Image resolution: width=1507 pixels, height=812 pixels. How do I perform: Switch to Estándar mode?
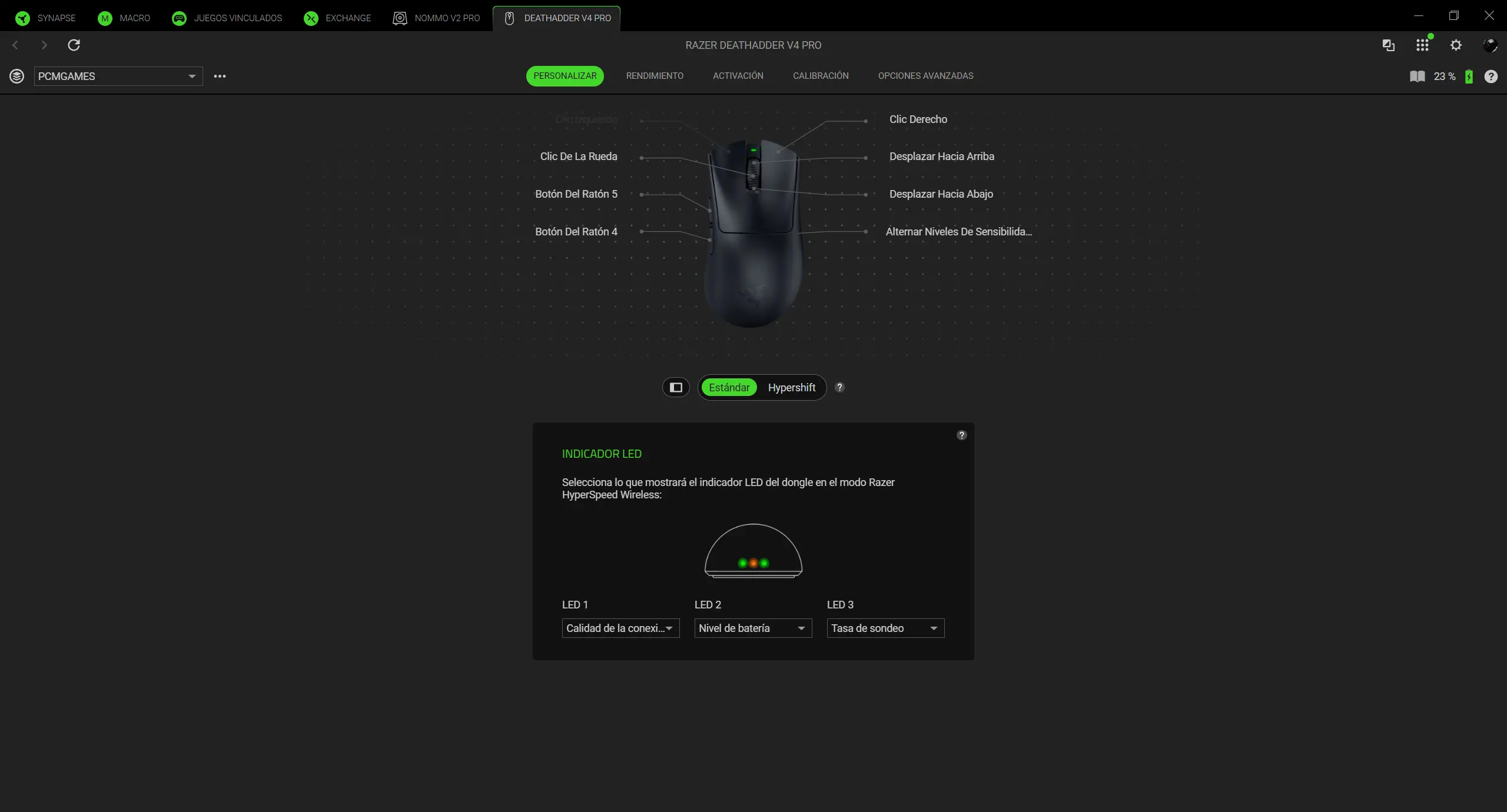pos(729,387)
